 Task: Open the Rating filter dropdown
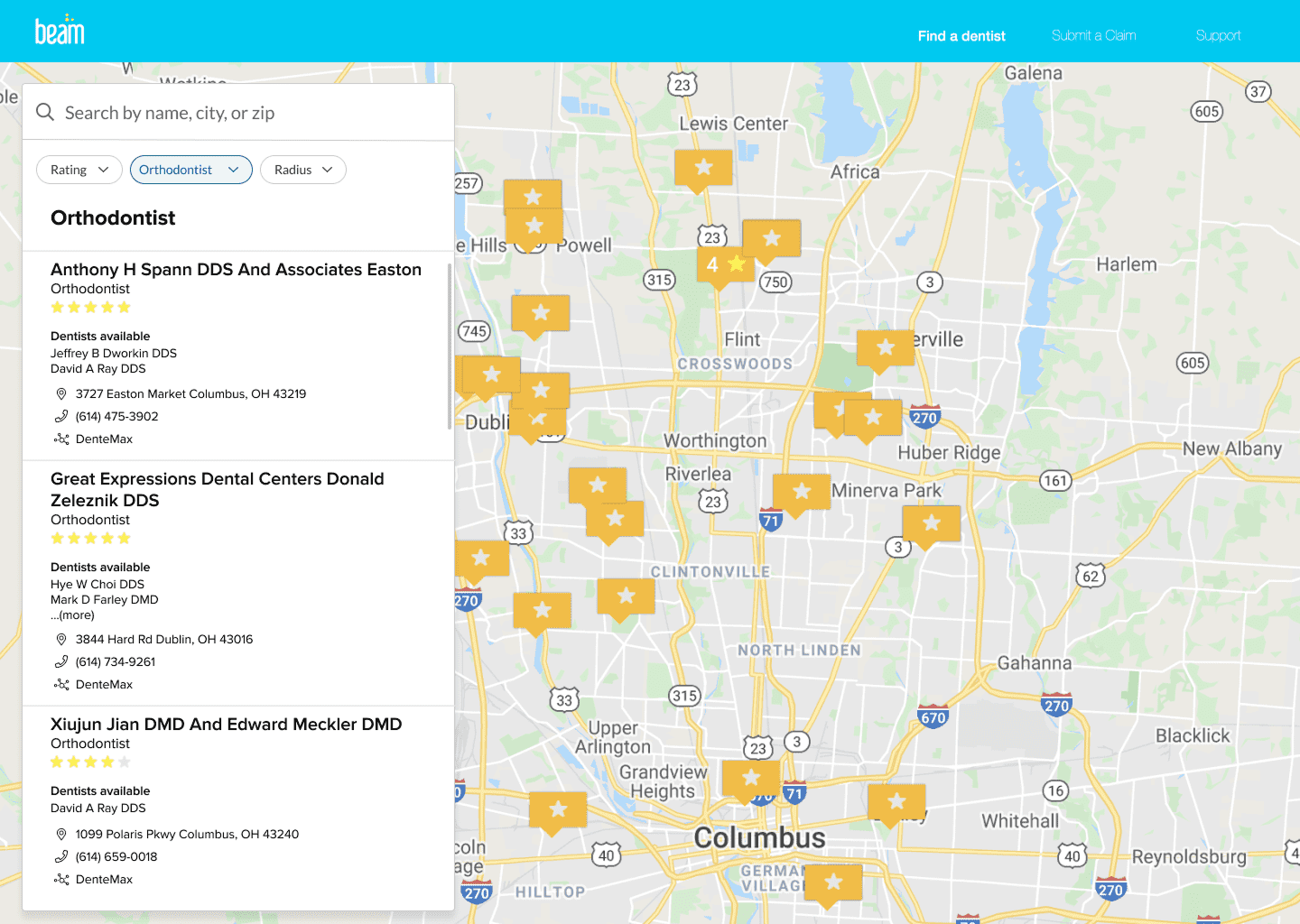[79, 169]
